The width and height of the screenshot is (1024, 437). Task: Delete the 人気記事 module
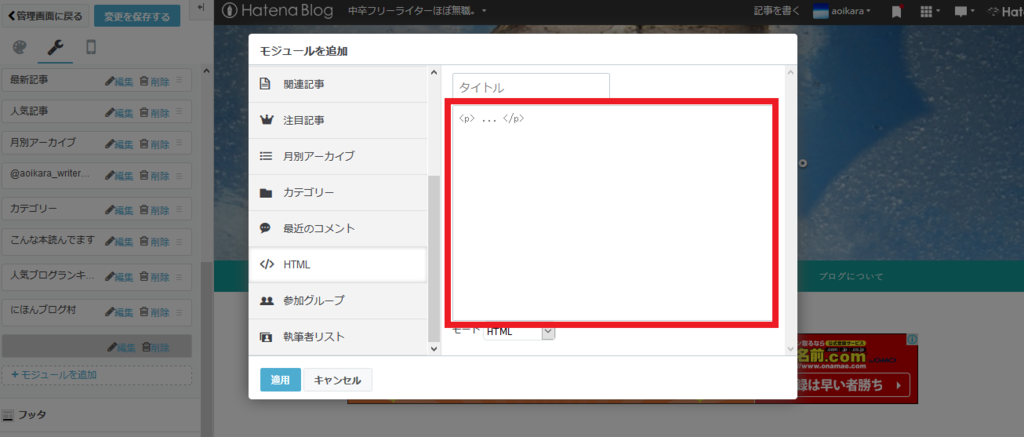point(154,112)
